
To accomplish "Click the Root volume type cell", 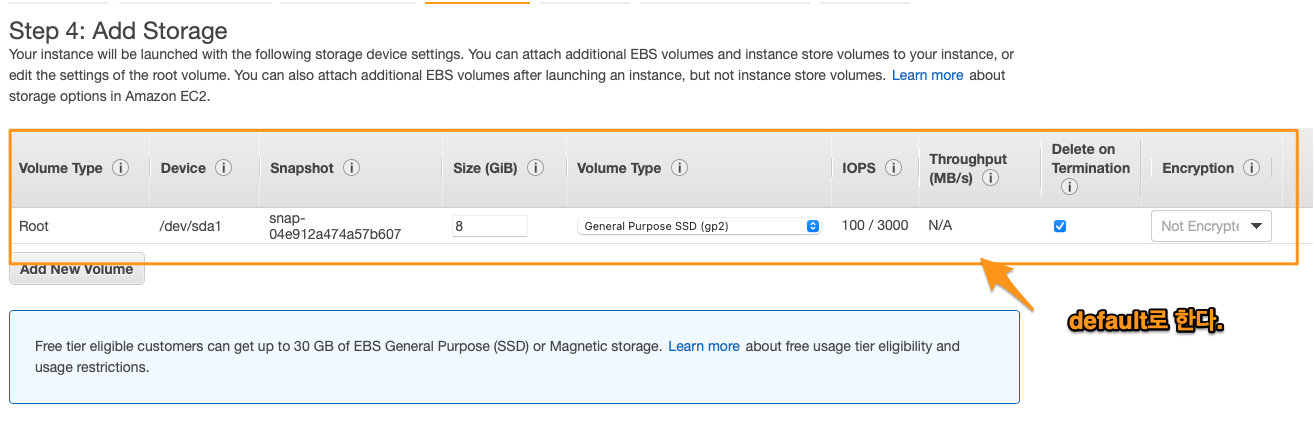I will pos(34,226).
